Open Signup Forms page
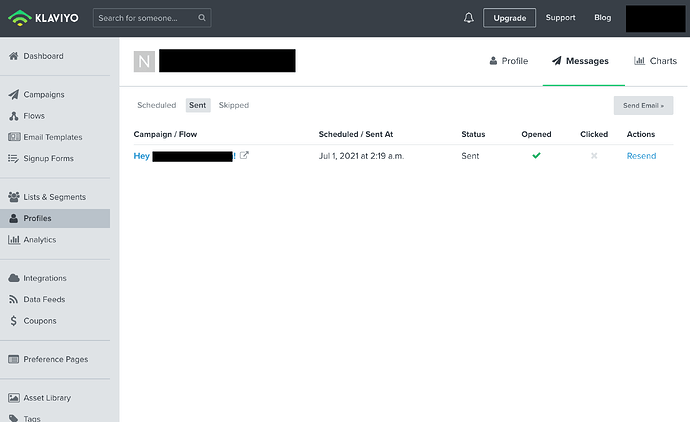The width and height of the screenshot is (690, 422). (48, 158)
